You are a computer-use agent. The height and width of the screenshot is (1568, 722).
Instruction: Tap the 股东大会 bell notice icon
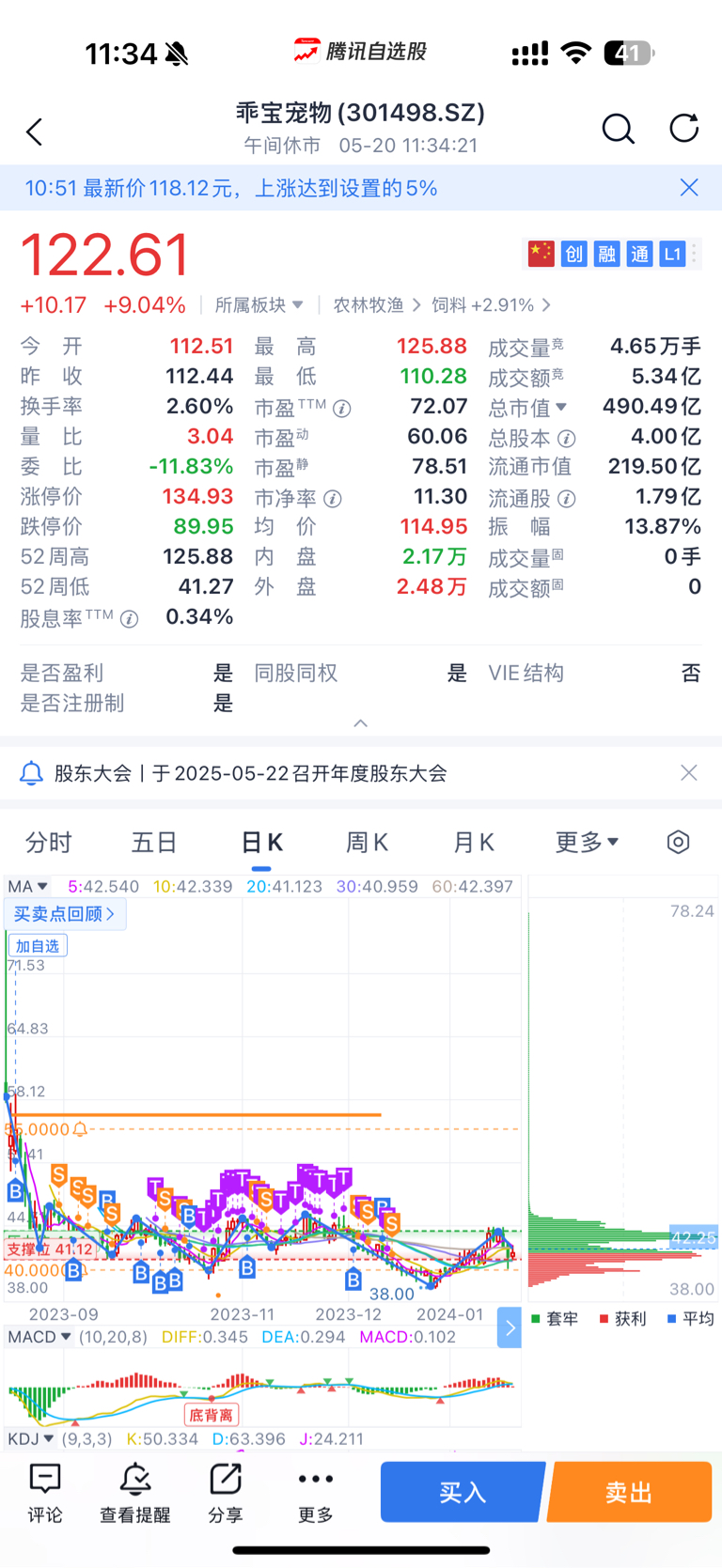click(31, 773)
